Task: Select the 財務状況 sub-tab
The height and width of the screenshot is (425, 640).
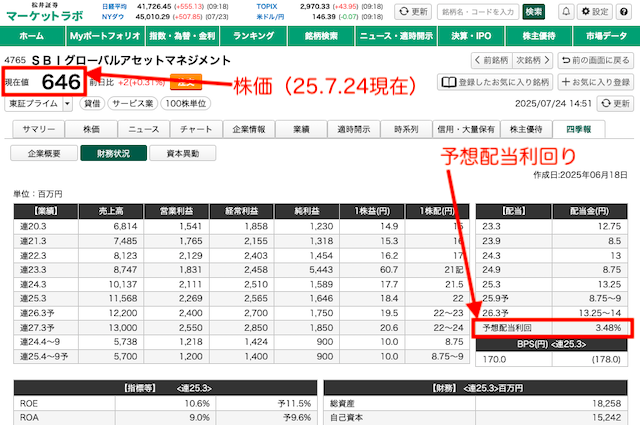Action: point(113,154)
